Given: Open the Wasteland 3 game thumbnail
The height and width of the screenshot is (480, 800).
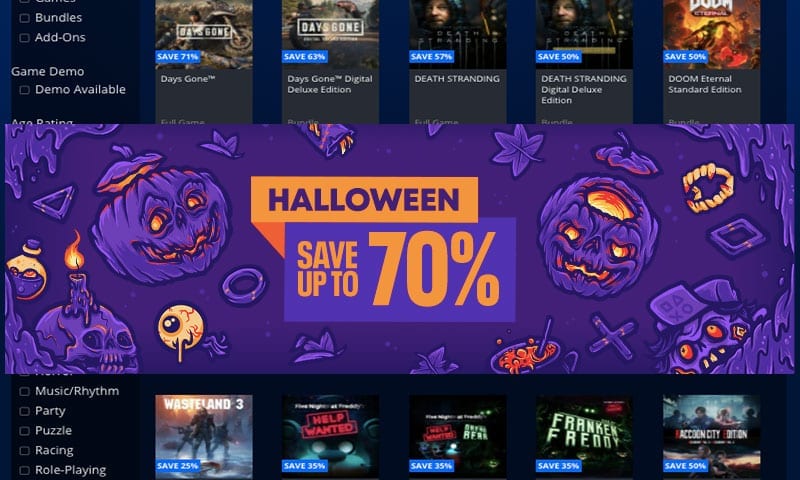Looking at the screenshot, I should (204, 436).
